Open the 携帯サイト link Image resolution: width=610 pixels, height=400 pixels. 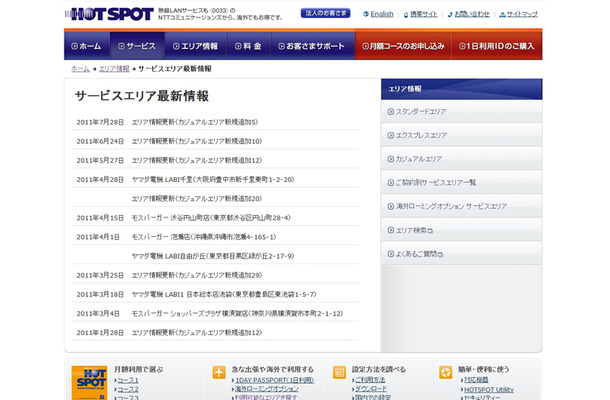click(424, 14)
